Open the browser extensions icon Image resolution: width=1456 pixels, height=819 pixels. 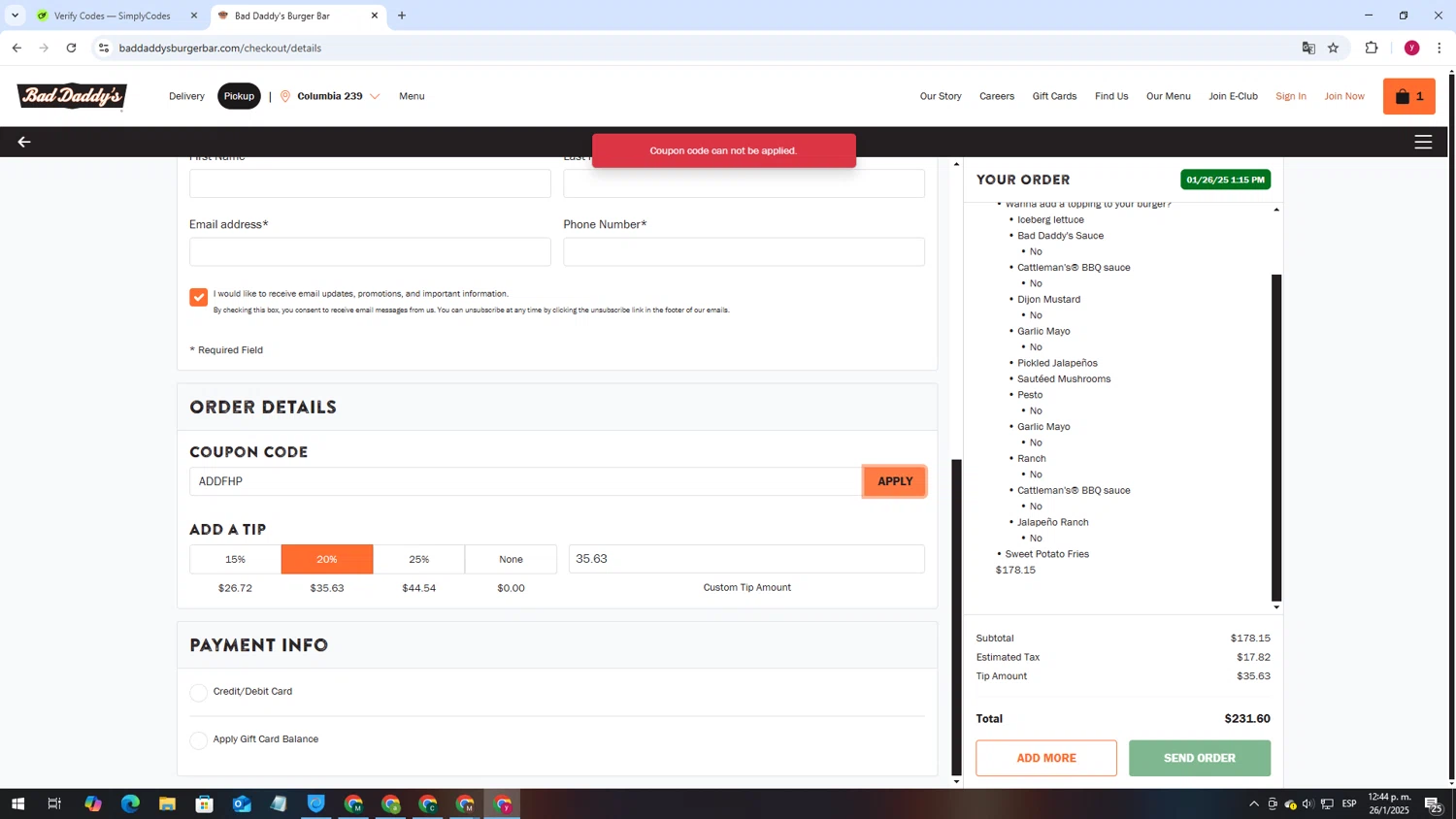1372,48
